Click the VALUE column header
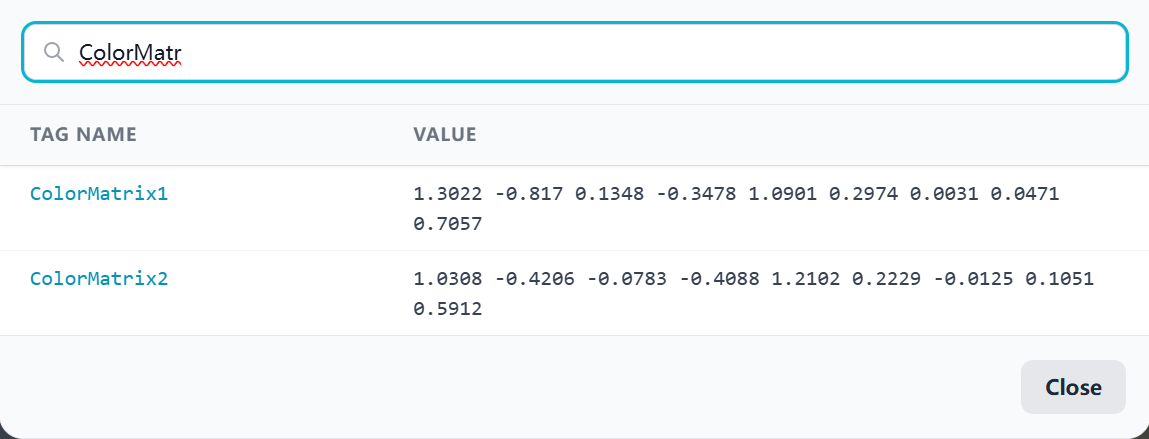 click(x=445, y=134)
